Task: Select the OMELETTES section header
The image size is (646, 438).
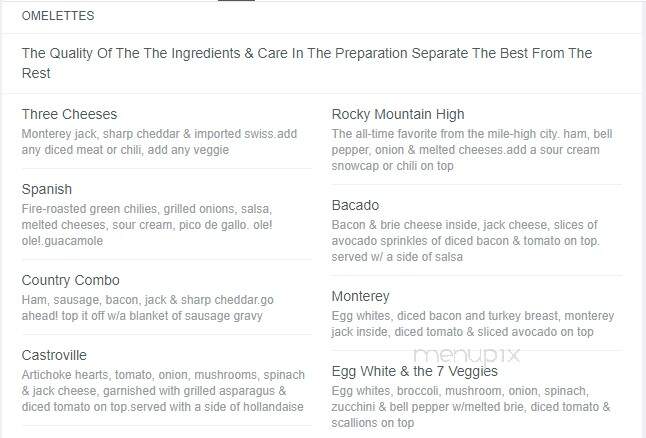Action: 58,16
